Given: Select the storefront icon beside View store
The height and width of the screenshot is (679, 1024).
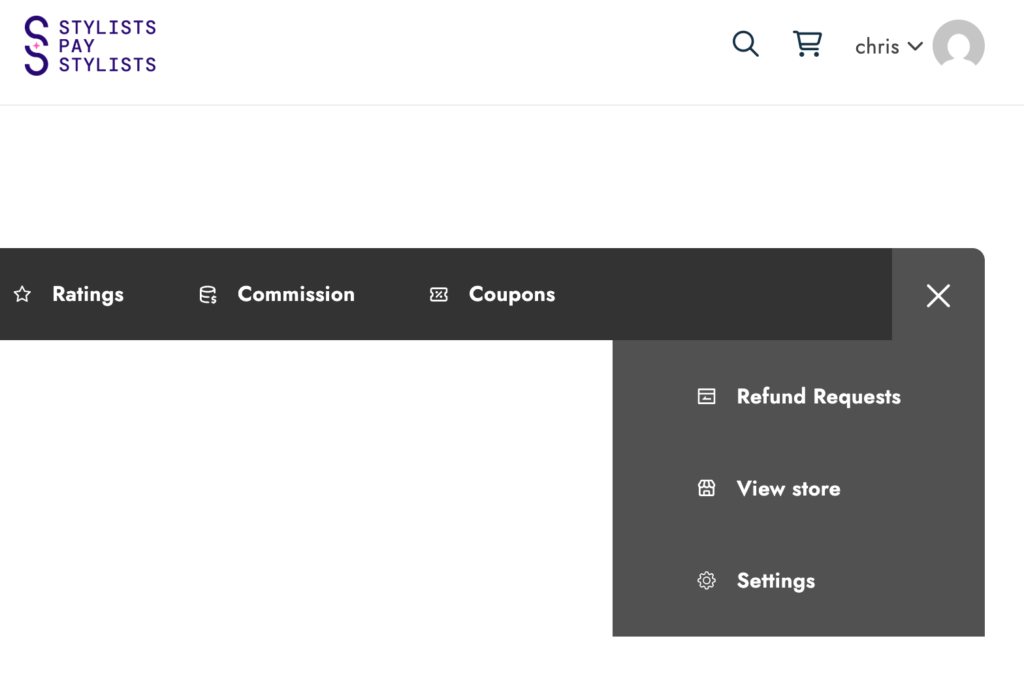Looking at the screenshot, I should [x=707, y=488].
